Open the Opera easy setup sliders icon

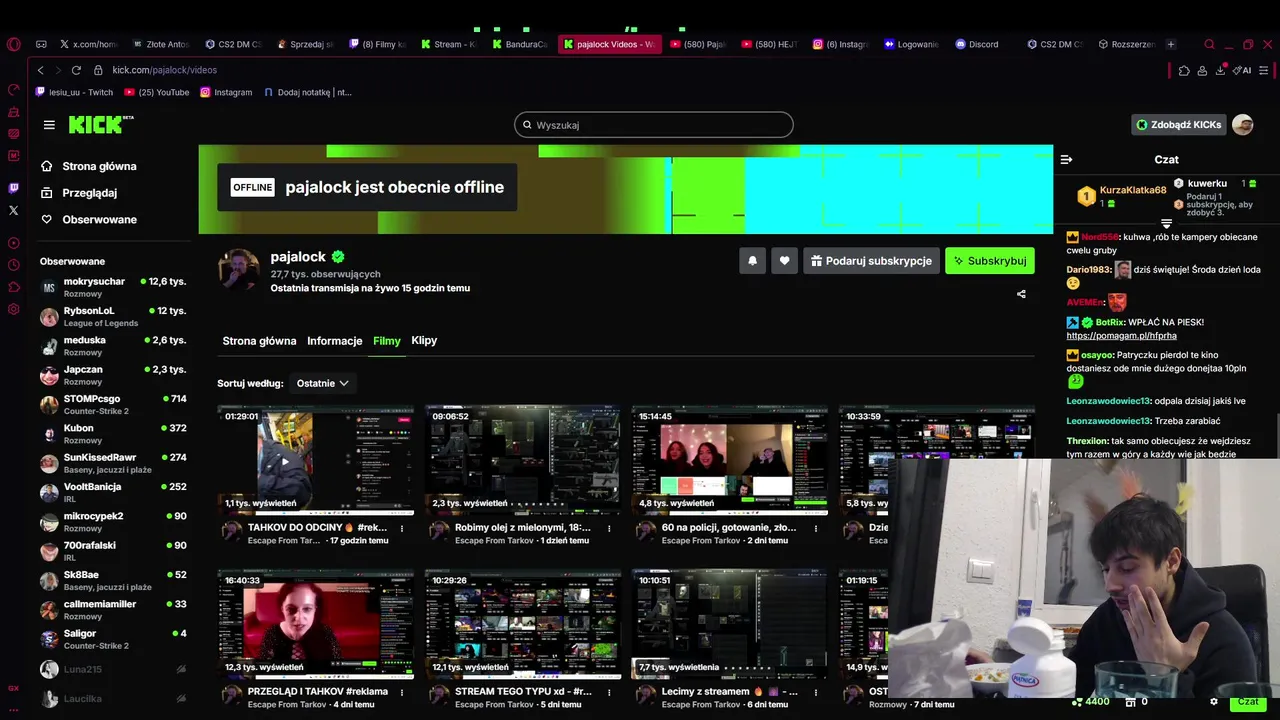(x=1264, y=70)
